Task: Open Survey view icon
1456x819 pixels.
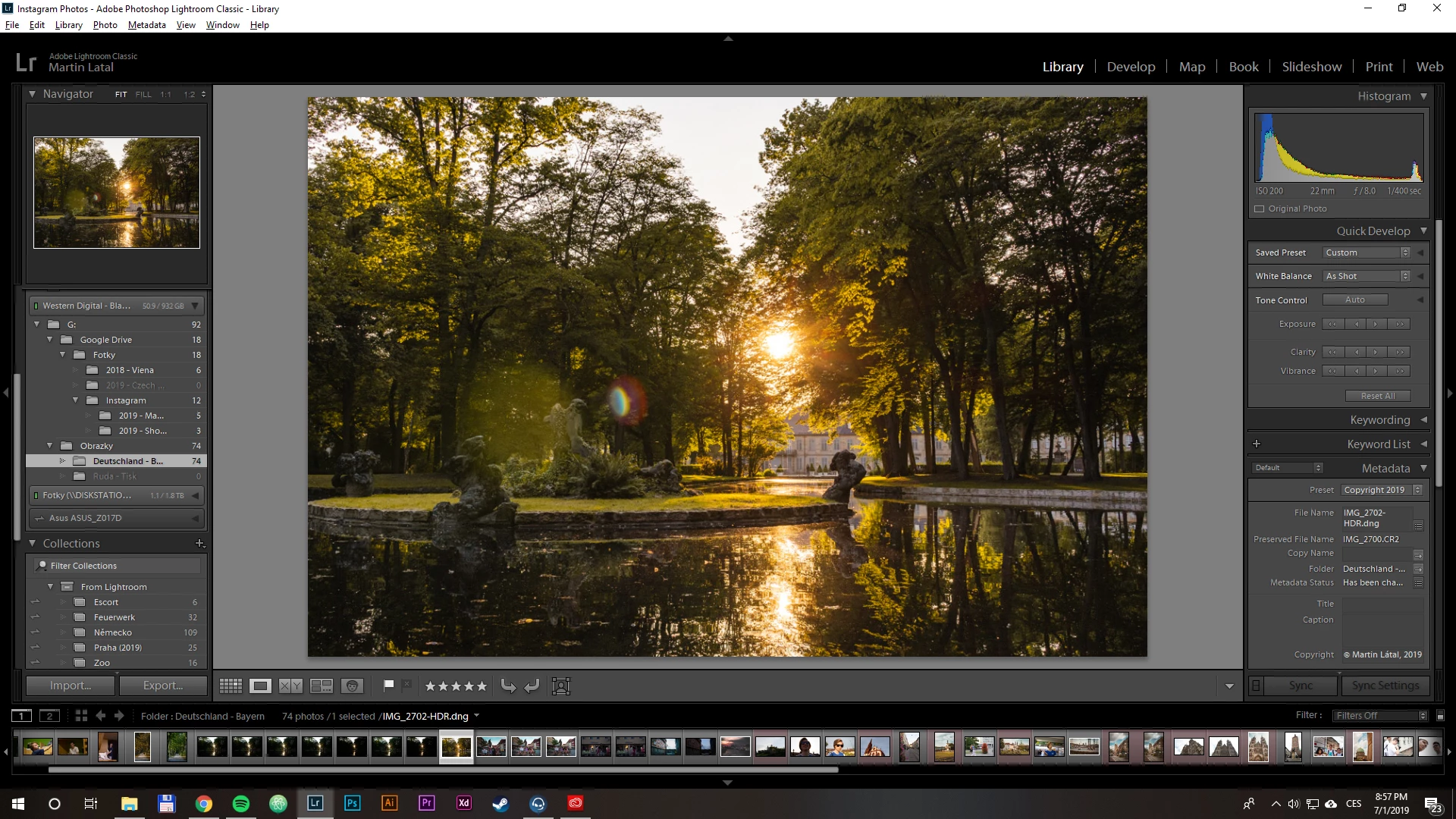Action: click(322, 686)
